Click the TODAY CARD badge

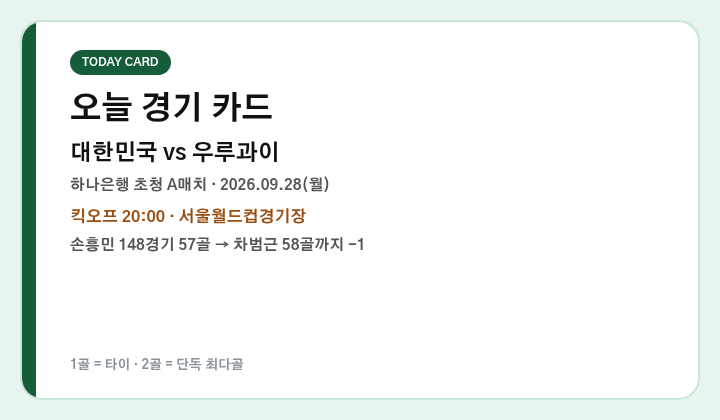[120, 62]
